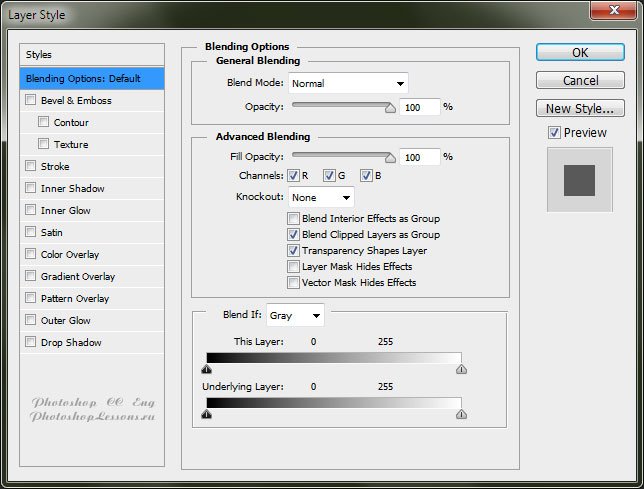This screenshot has width=644, height=489.
Task: Click the OK button
Action: [x=580, y=52]
